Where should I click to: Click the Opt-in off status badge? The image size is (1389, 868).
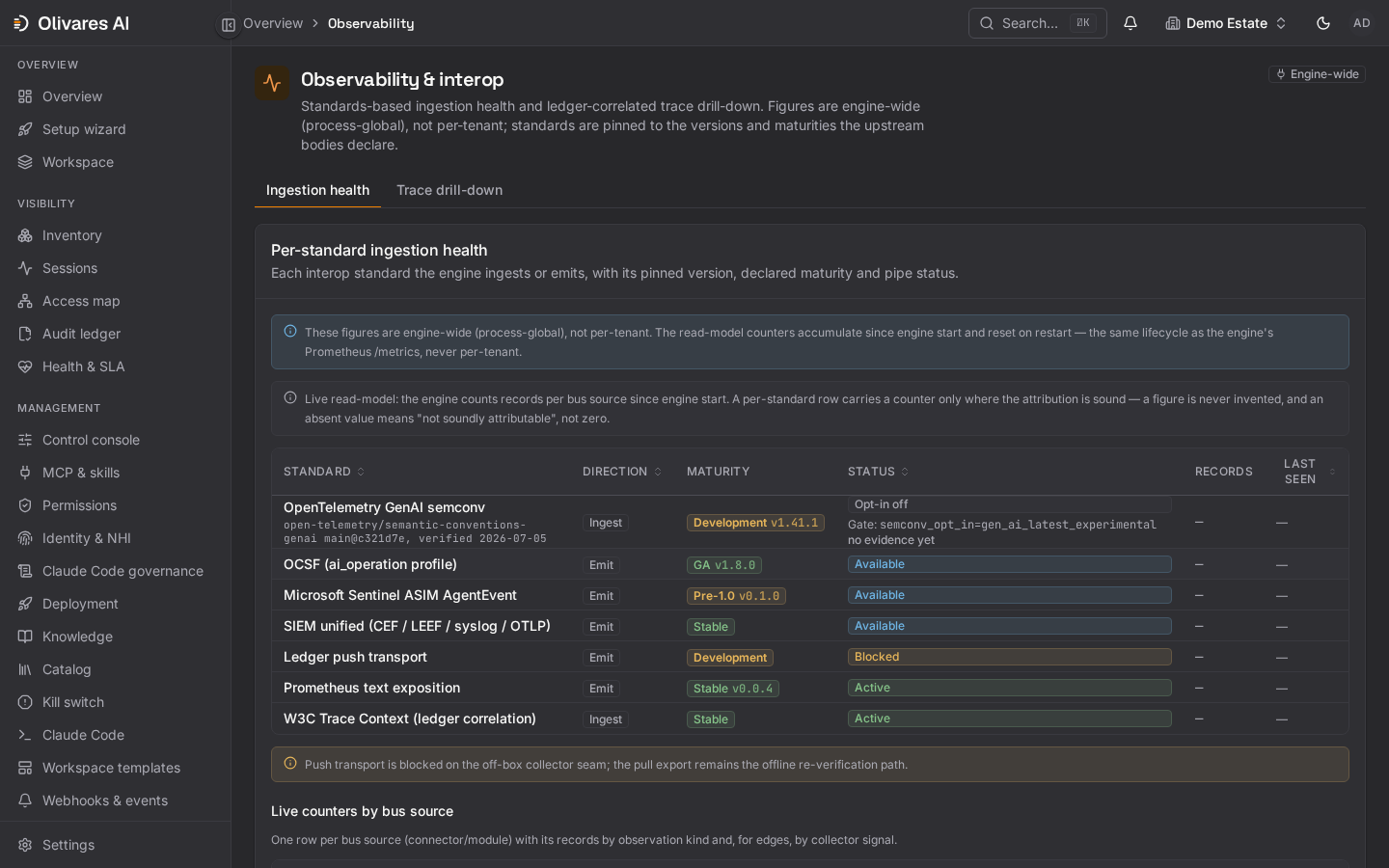(1009, 504)
